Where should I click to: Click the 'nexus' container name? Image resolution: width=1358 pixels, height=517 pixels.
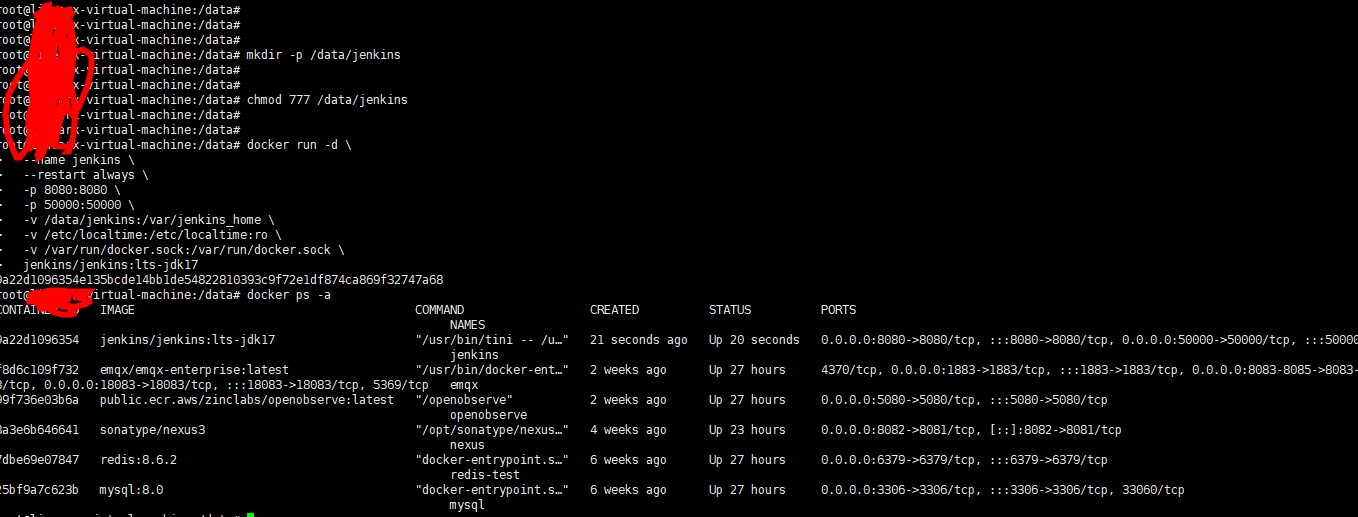pos(467,445)
